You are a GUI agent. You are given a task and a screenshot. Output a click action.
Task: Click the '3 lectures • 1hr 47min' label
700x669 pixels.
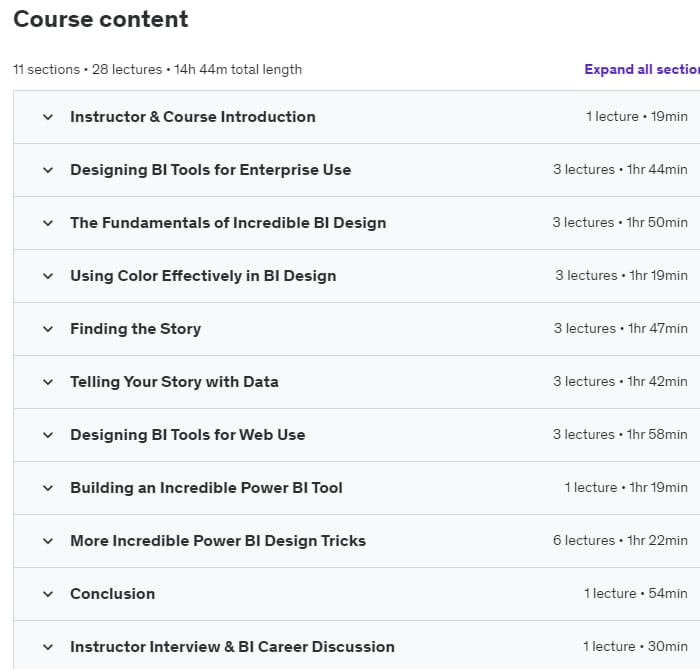pyautogui.click(x=621, y=328)
